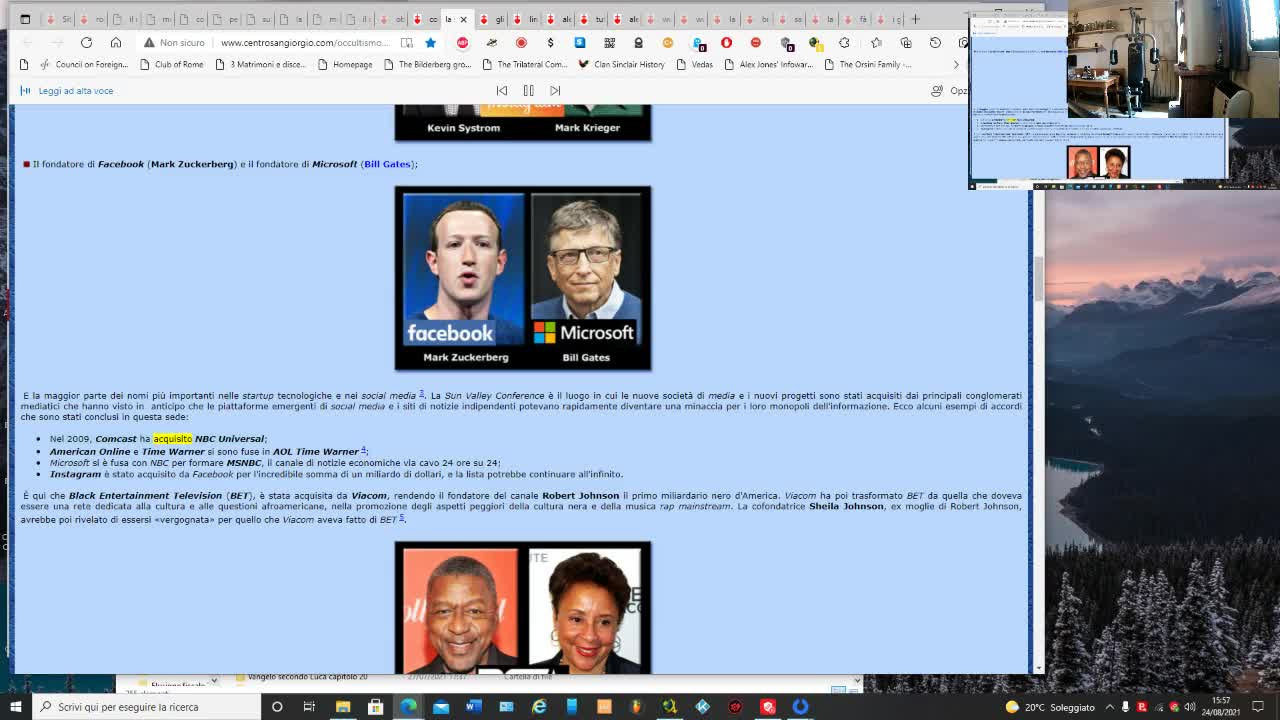Click the dollar sign extension icon
The image size is (1280, 720).
click(550, 43)
